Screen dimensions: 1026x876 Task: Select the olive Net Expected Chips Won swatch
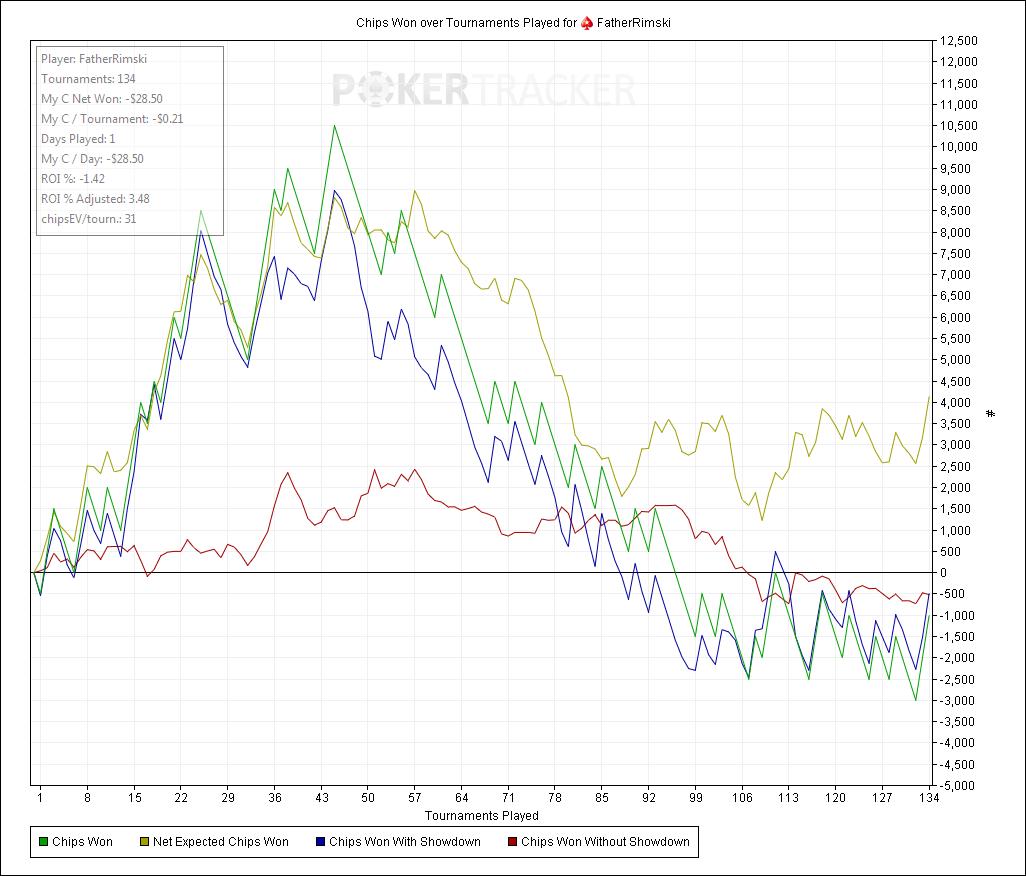tap(143, 842)
